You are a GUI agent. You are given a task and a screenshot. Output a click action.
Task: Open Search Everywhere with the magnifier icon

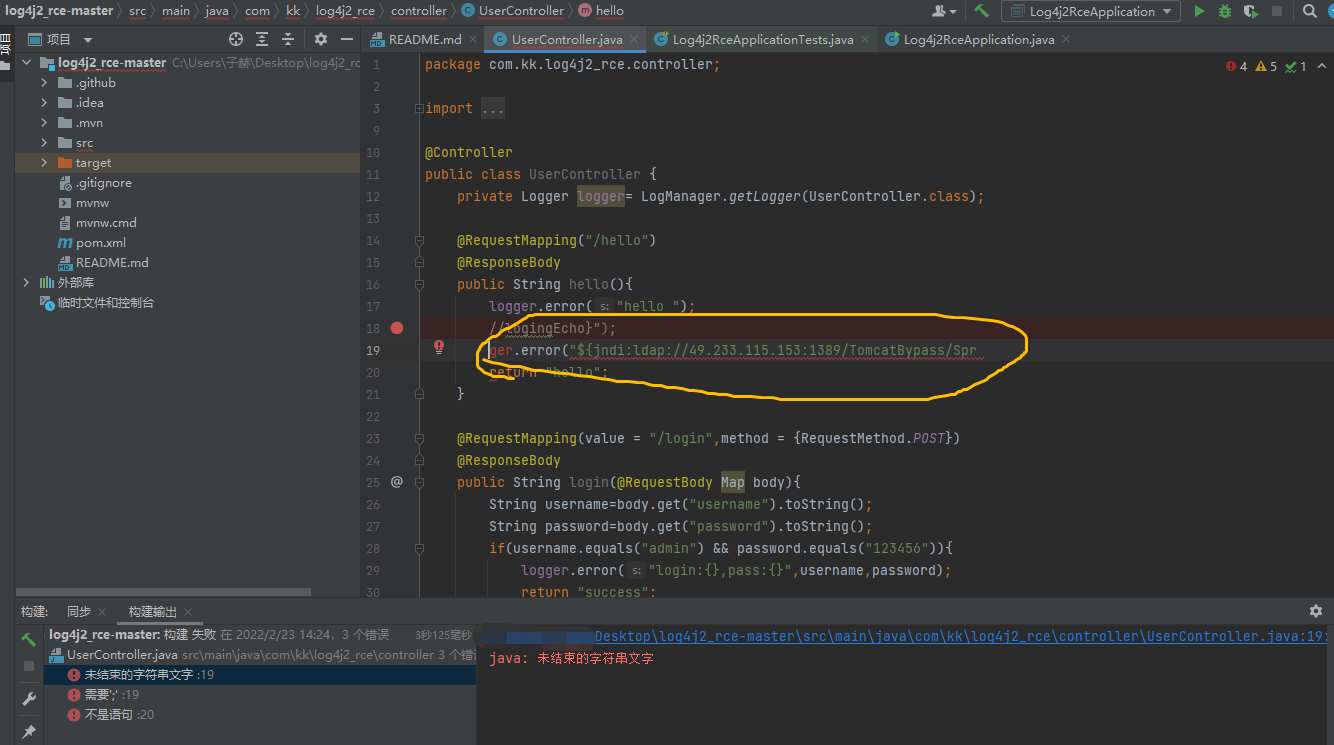point(1310,11)
